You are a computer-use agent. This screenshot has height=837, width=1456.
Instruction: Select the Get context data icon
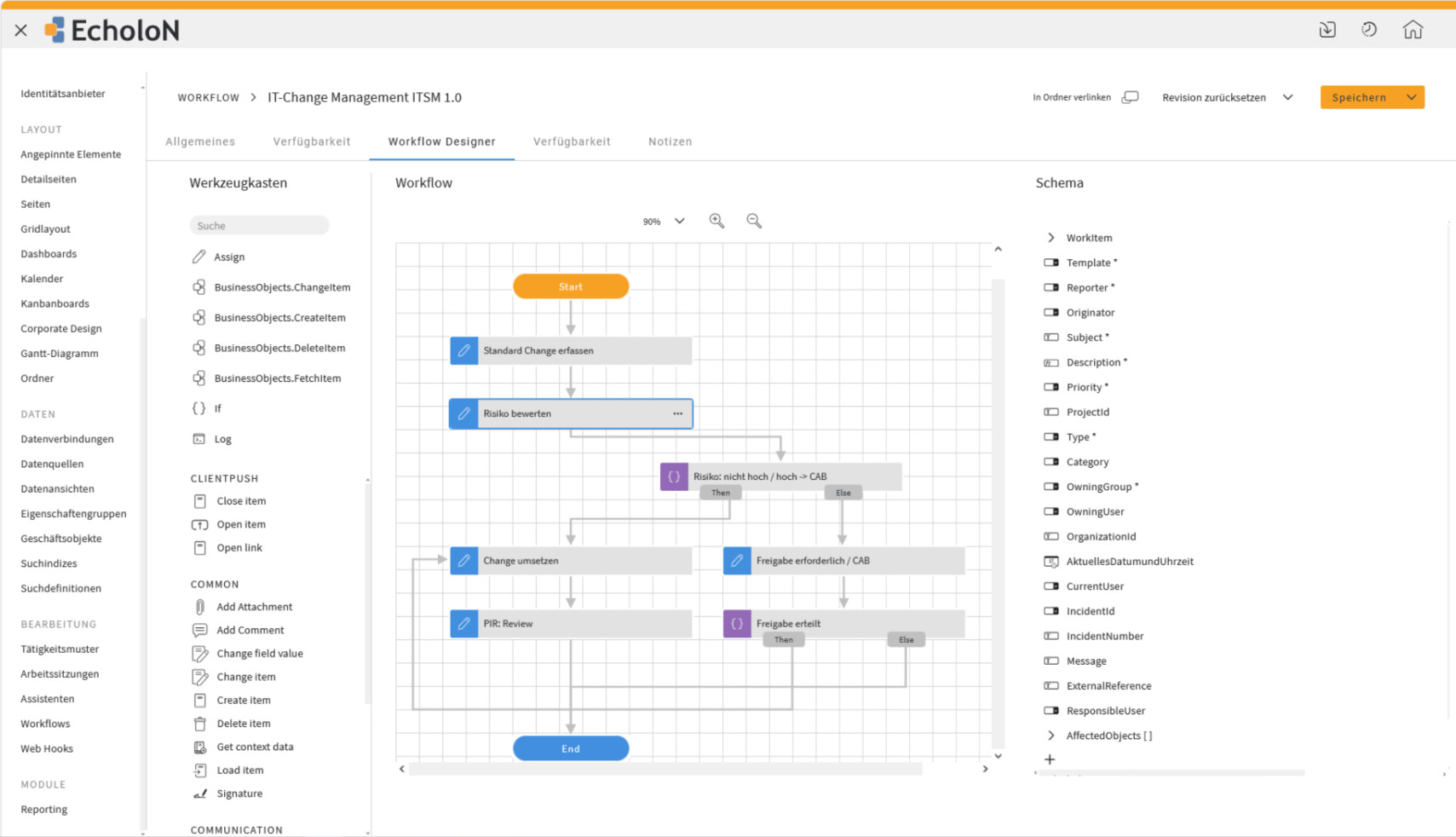coord(200,747)
